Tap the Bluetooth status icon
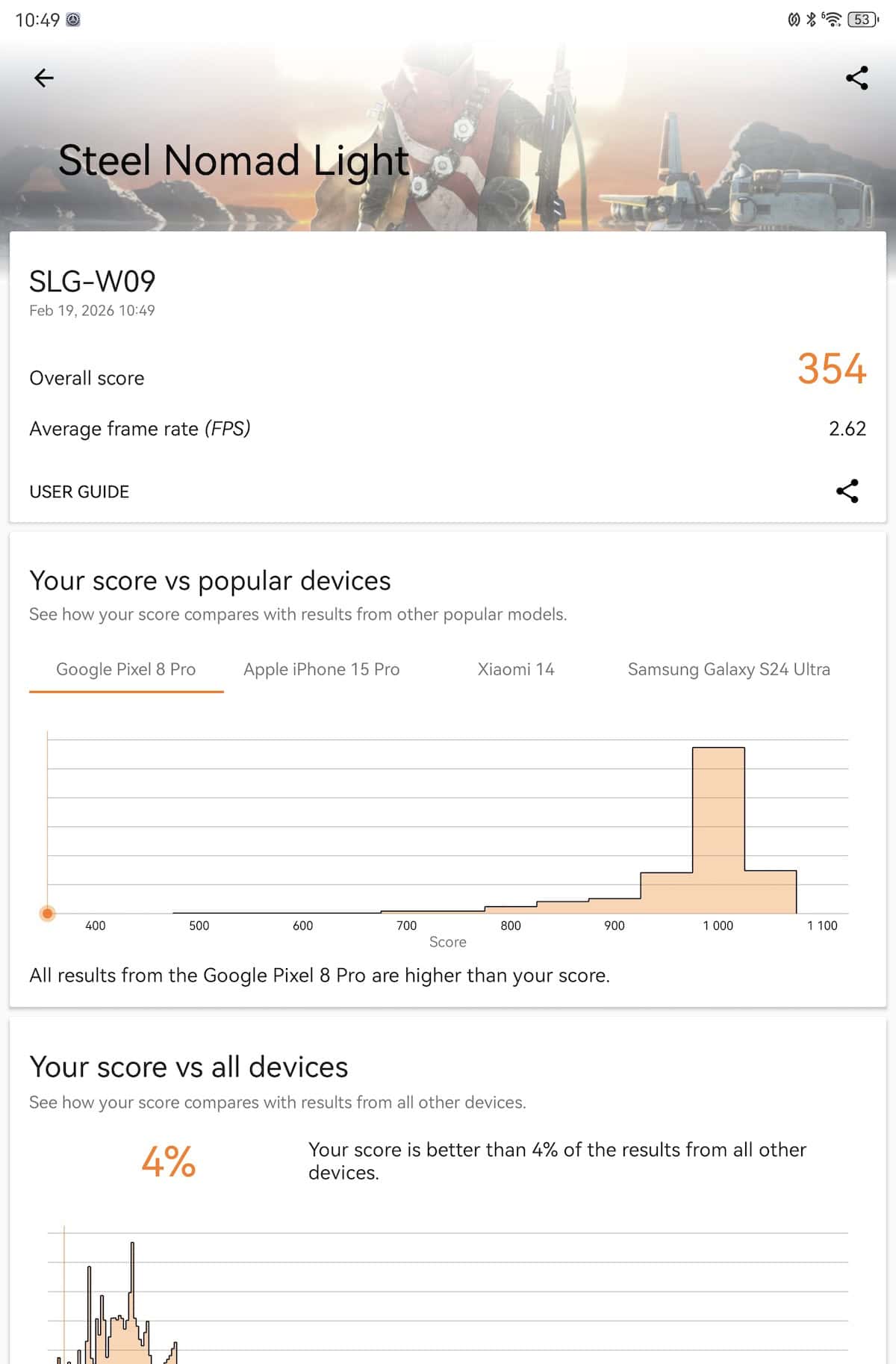Screen dimensions: 896x1364 812,19
